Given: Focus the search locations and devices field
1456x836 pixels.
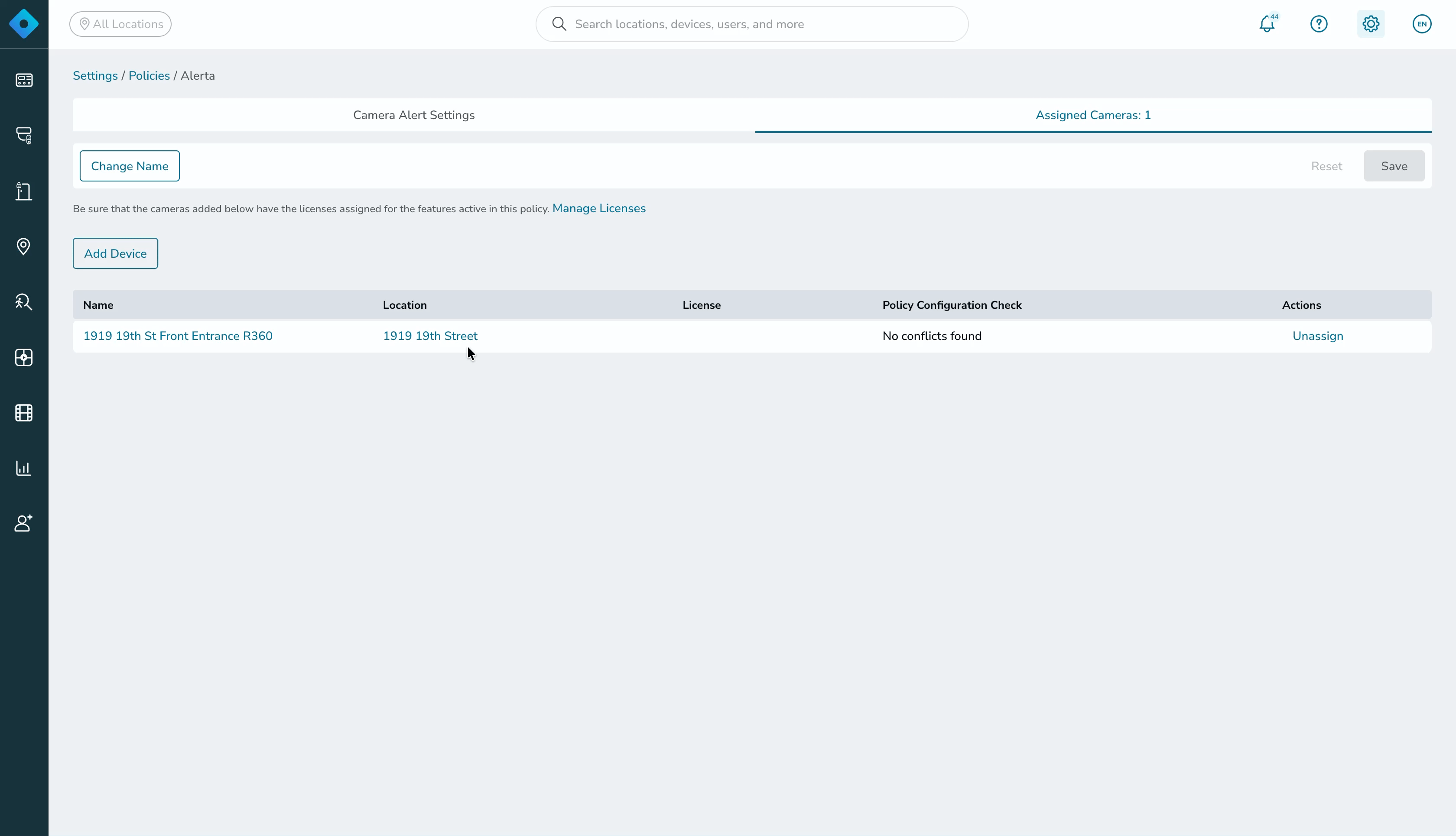Looking at the screenshot, I should (752, 24).
